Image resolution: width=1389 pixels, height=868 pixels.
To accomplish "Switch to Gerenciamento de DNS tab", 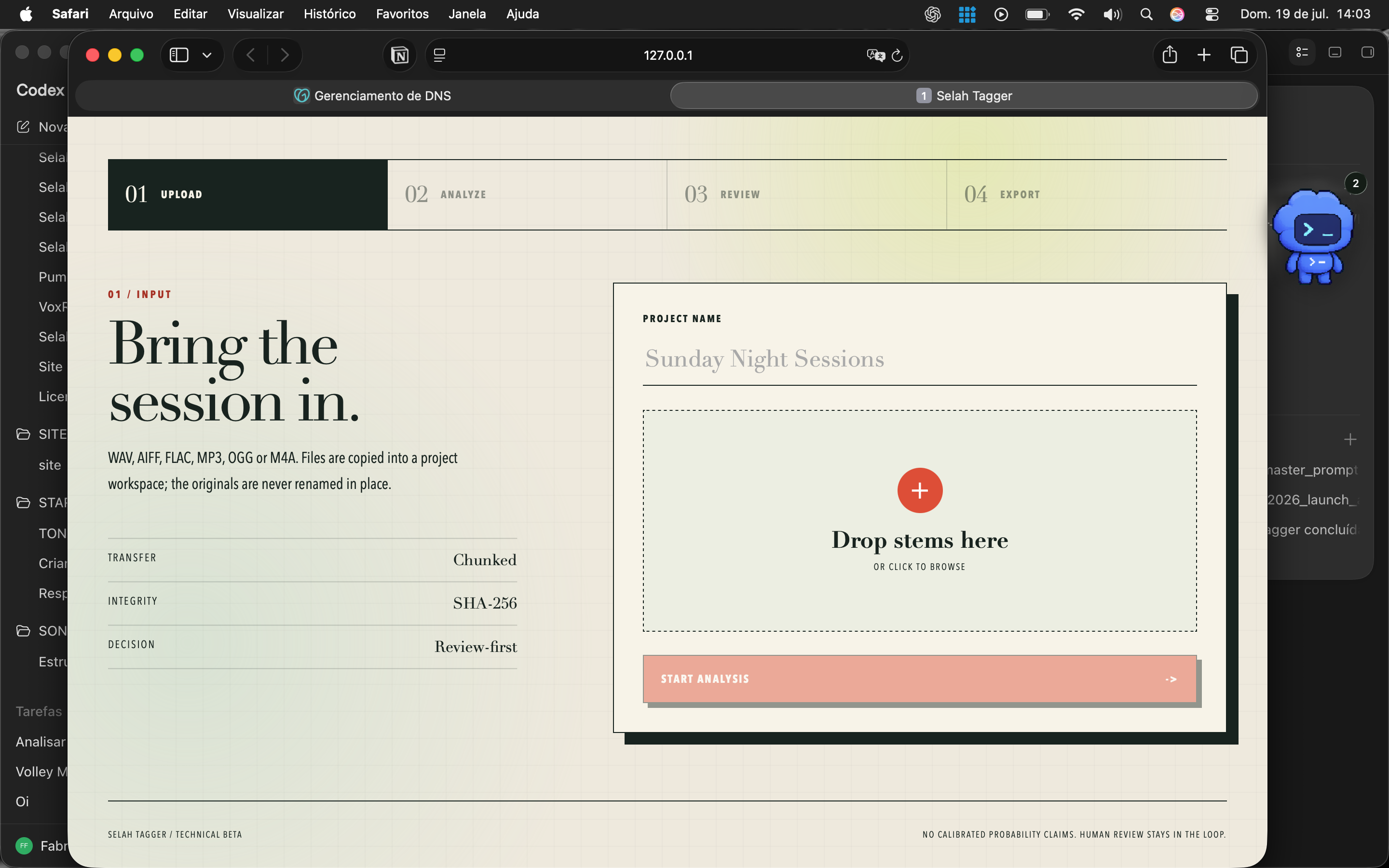I will pos(372,95).
